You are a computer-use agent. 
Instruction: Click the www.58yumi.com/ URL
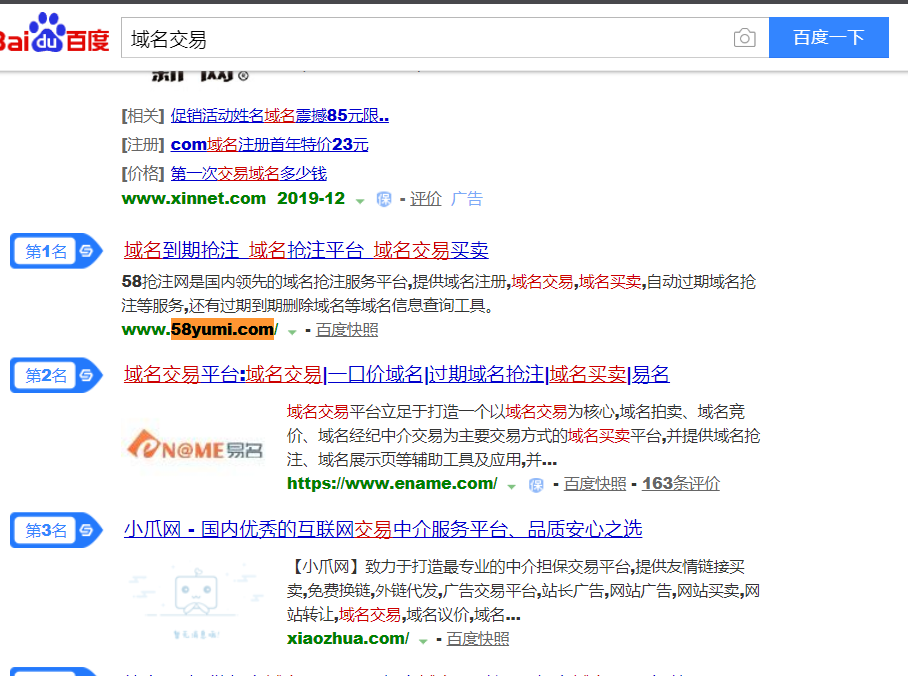tap(200, 330)
